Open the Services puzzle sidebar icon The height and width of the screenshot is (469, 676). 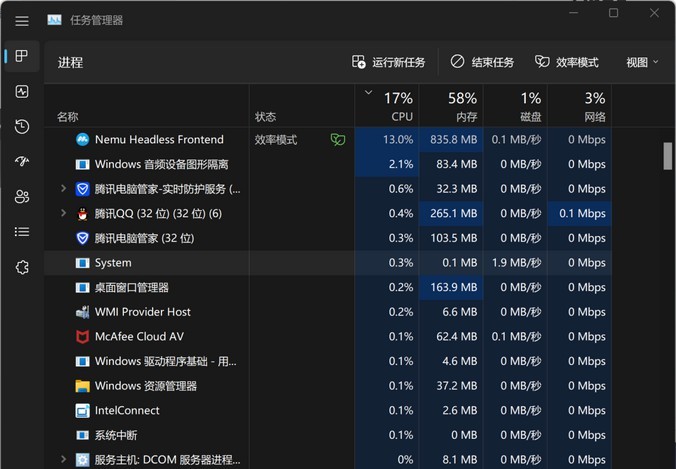point(22,267)
